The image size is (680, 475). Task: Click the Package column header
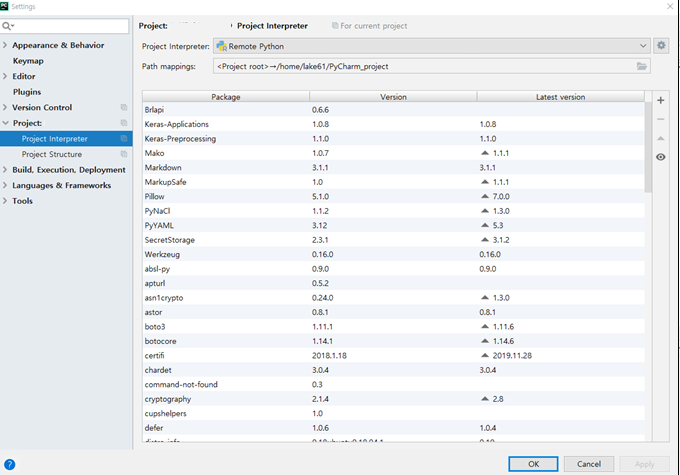226,97
